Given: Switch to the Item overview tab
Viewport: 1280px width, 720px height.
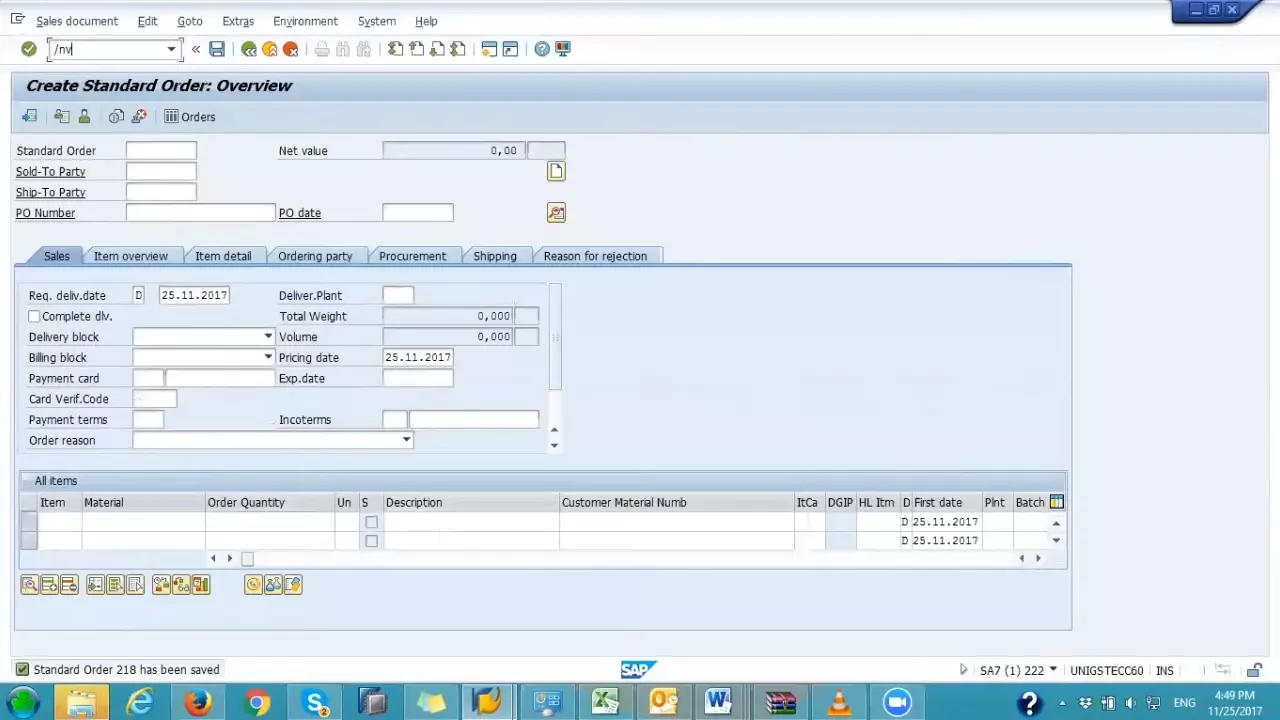Looking at the screenshot, I should pyautogui.click(x=130, y=256).
